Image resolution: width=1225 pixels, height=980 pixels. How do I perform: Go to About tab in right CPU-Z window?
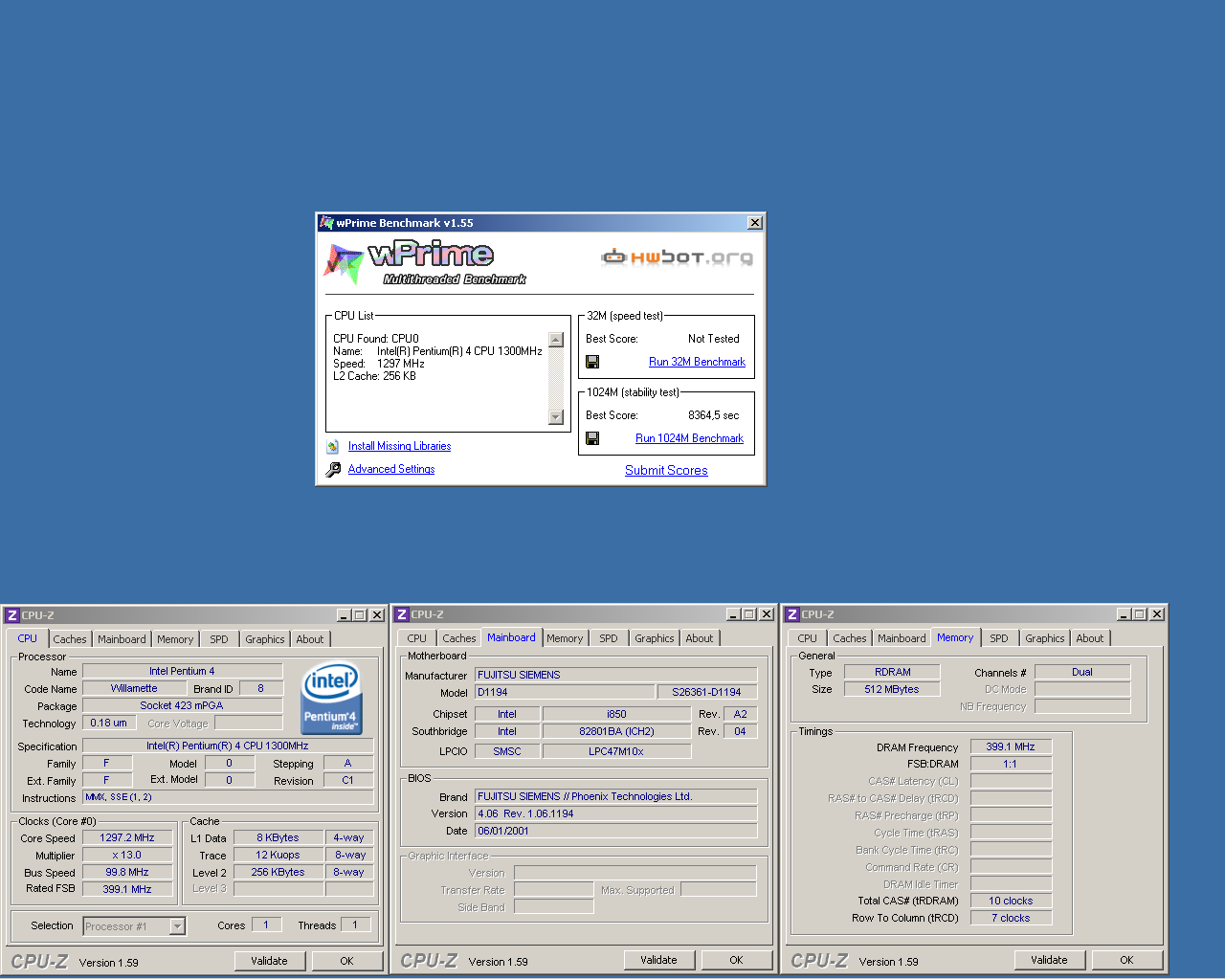[1090, 638]
